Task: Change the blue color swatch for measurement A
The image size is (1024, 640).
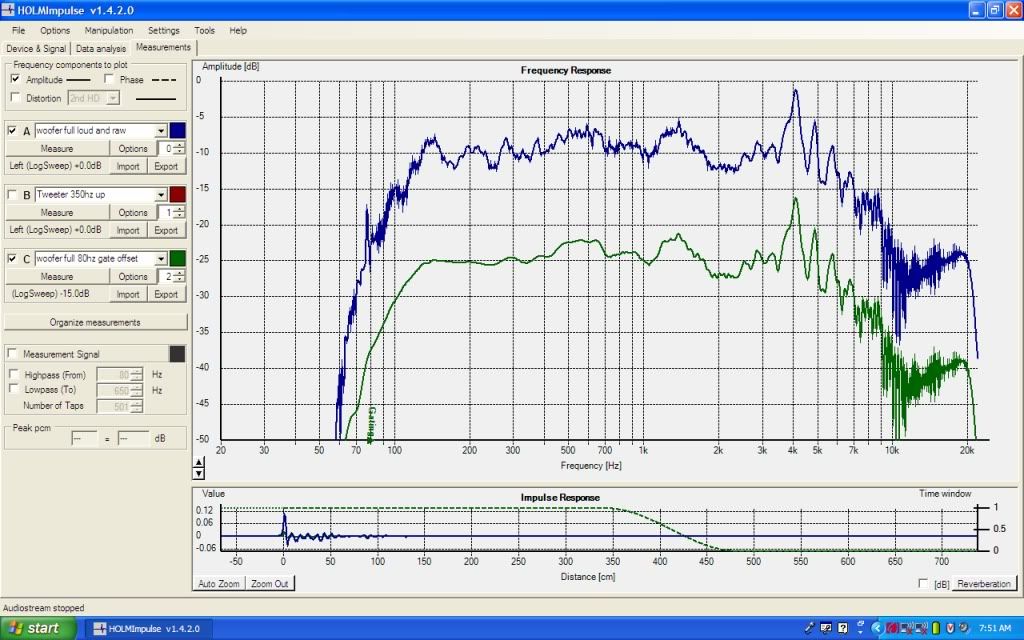Action: point(178,131)
